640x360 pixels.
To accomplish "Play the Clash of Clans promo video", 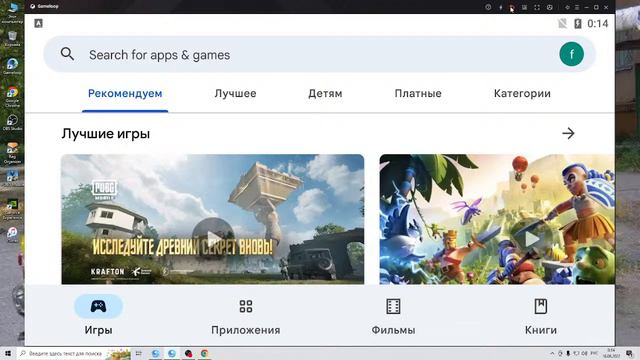I will [x=530, y=238].
